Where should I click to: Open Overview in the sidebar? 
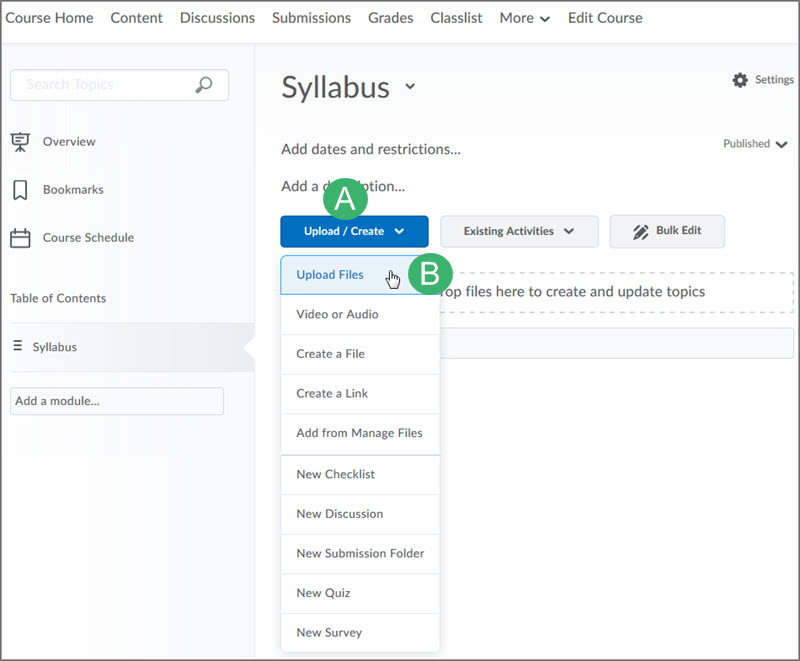[69, 142]
